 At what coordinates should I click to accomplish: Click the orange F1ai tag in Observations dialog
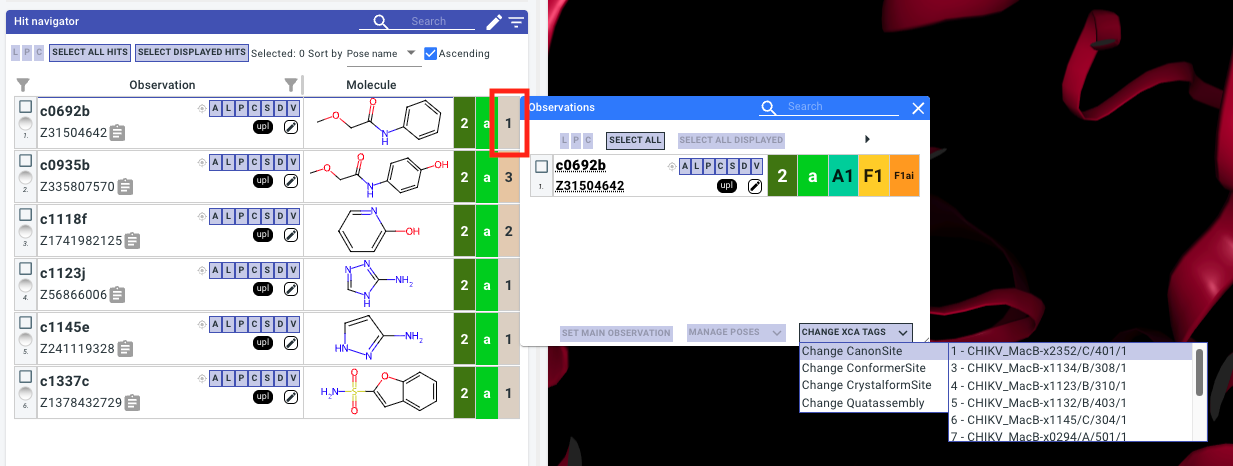[x=904, y=176]
